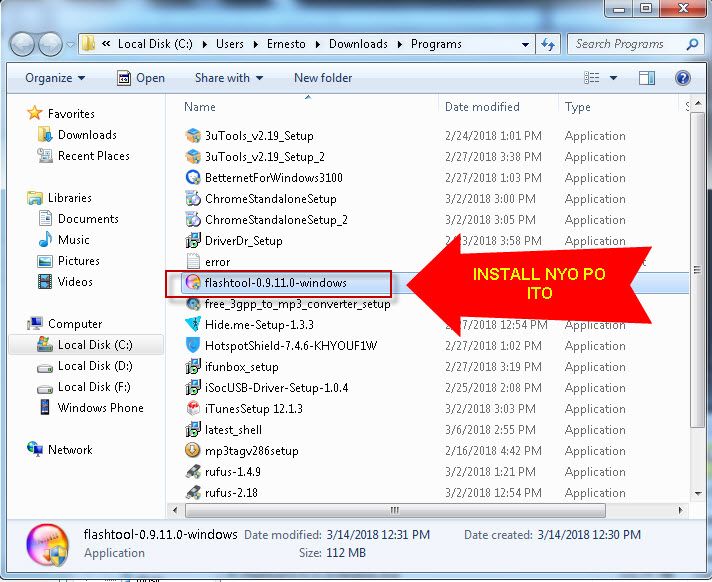Go forward with the Forward arrow
The height and width of the screenshot is (582, 712).
(x=50, y=44)
